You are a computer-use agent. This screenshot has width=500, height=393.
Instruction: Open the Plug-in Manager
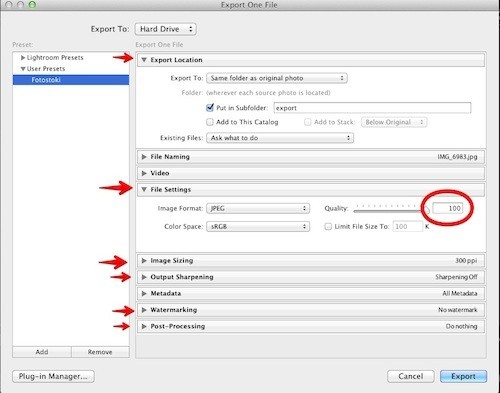[x=53, y=376]
